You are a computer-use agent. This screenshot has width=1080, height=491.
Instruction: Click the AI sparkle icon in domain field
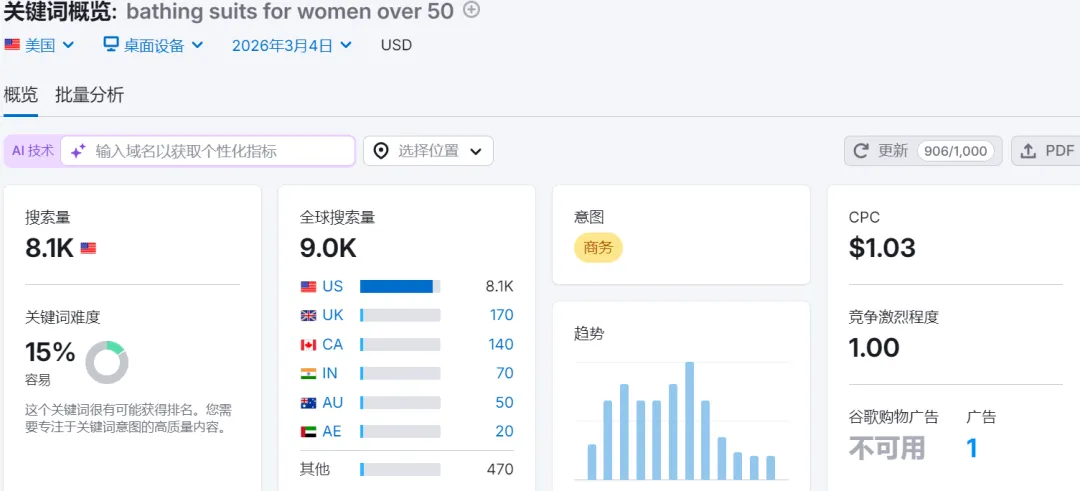pos(78,151)
